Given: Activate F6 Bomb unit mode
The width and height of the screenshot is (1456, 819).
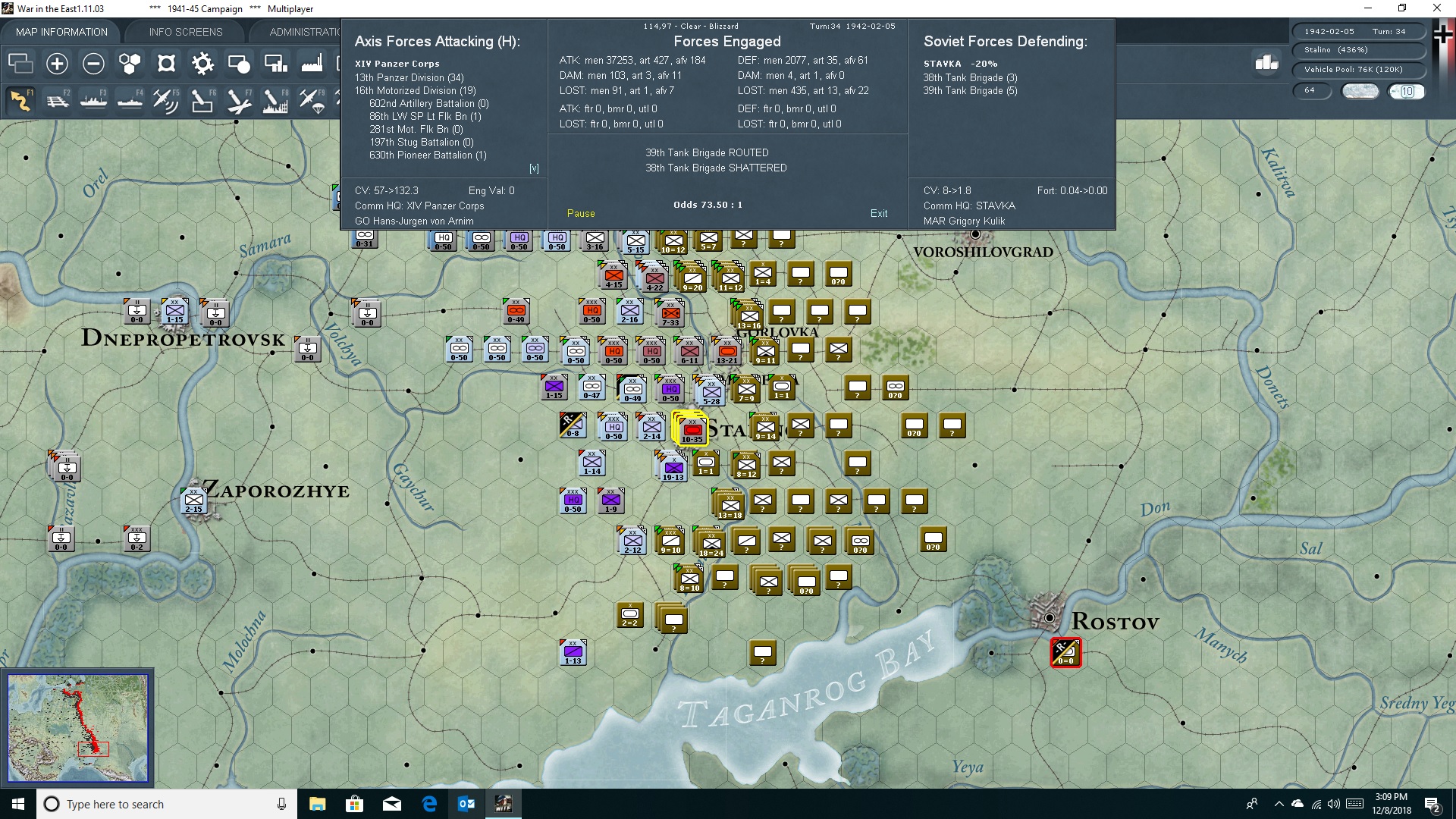Looking at the screenshot, I should [x=202, y=100].
